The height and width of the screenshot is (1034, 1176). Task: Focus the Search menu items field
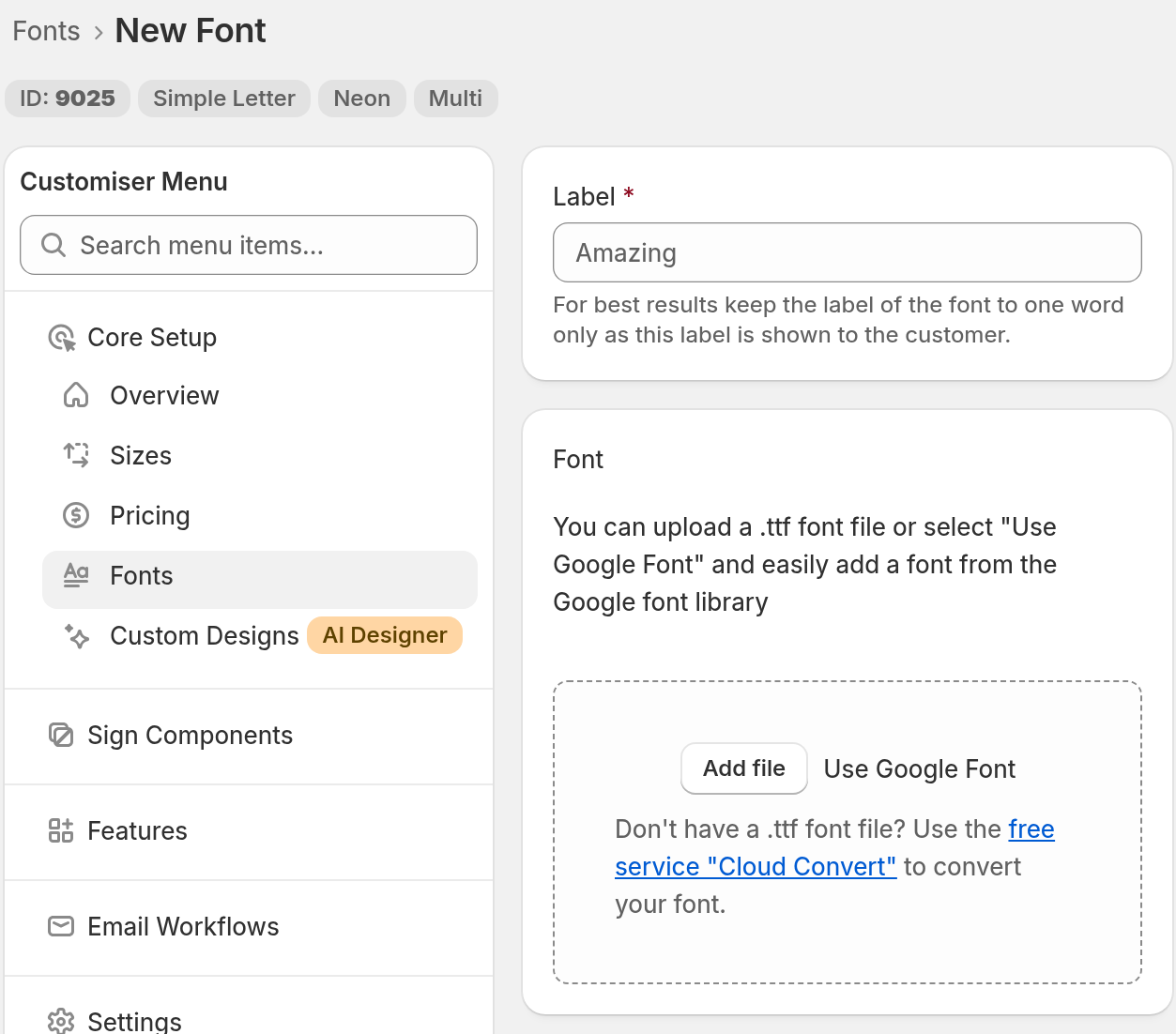pyautogui.click(x=249, y=245)
